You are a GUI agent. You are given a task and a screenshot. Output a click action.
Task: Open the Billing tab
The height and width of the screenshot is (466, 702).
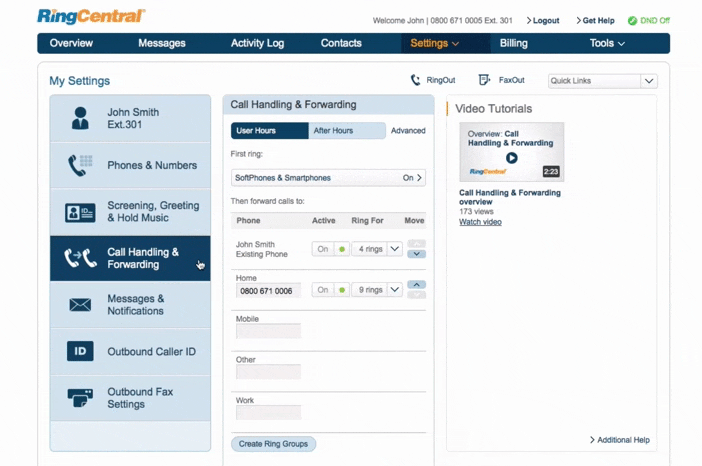click(x=514, y=43)
